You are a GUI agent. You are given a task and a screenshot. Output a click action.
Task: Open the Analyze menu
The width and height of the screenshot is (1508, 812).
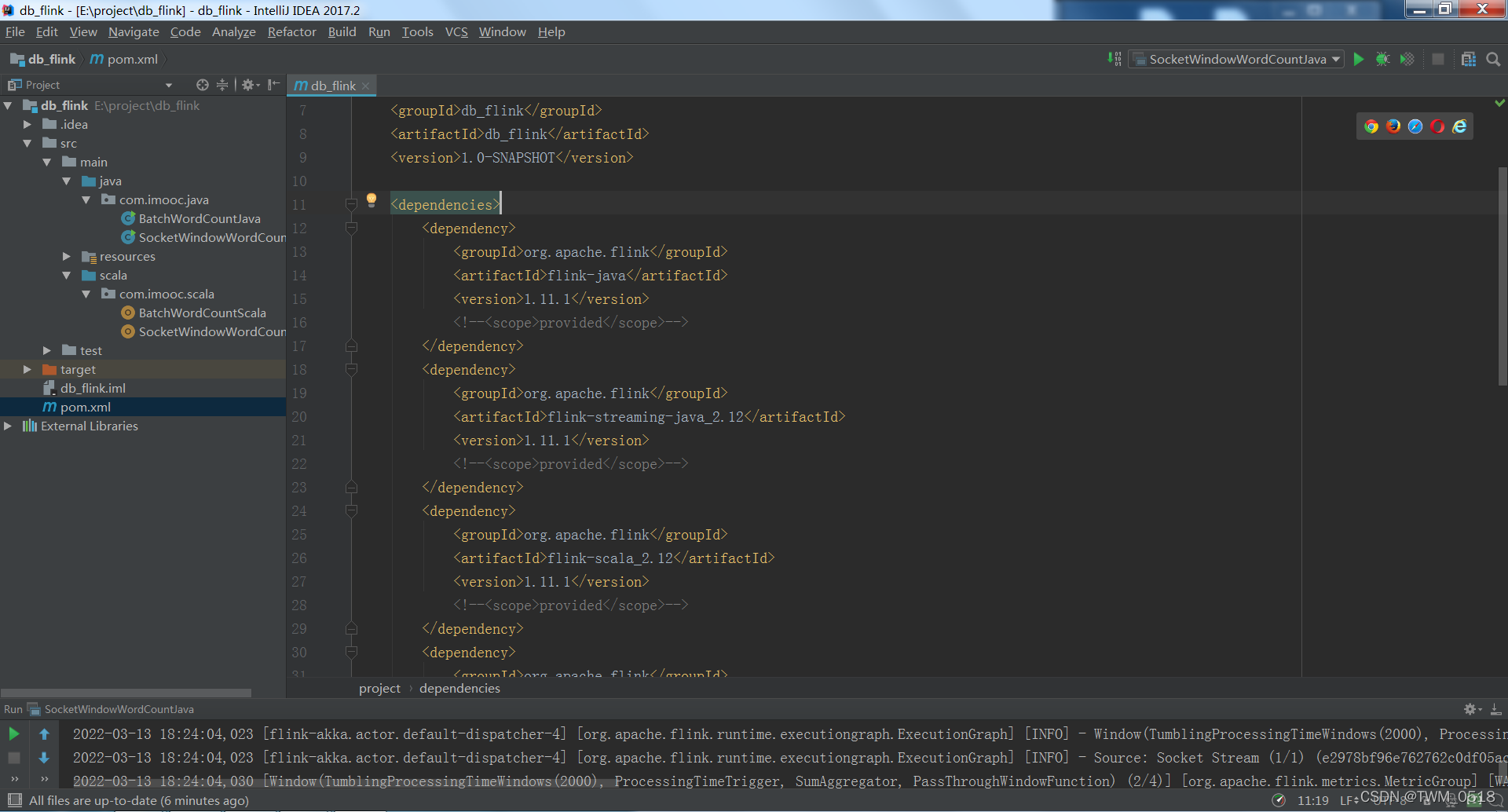pyautogui.click(x=234, y=31)
